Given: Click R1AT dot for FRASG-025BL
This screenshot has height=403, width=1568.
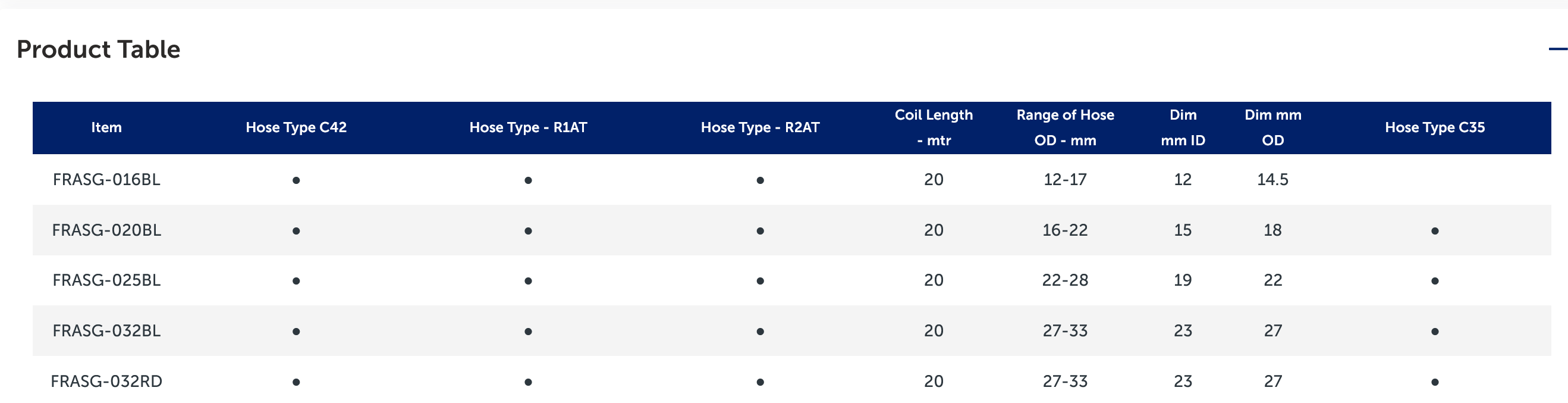Looking at the screenshot, I should [528, 281].
